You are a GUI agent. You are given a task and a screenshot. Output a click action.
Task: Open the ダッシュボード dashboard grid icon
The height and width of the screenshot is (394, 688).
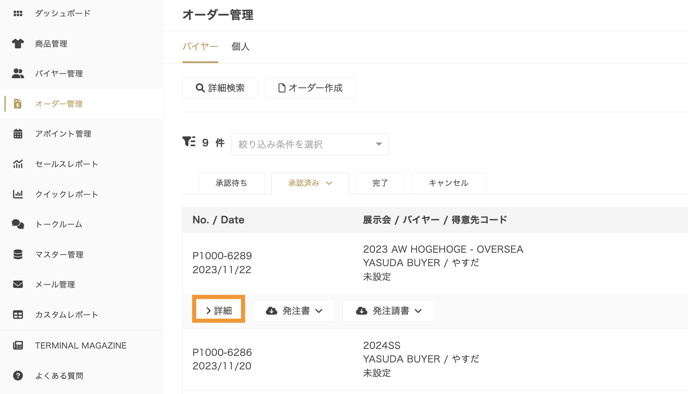[18, 14]
